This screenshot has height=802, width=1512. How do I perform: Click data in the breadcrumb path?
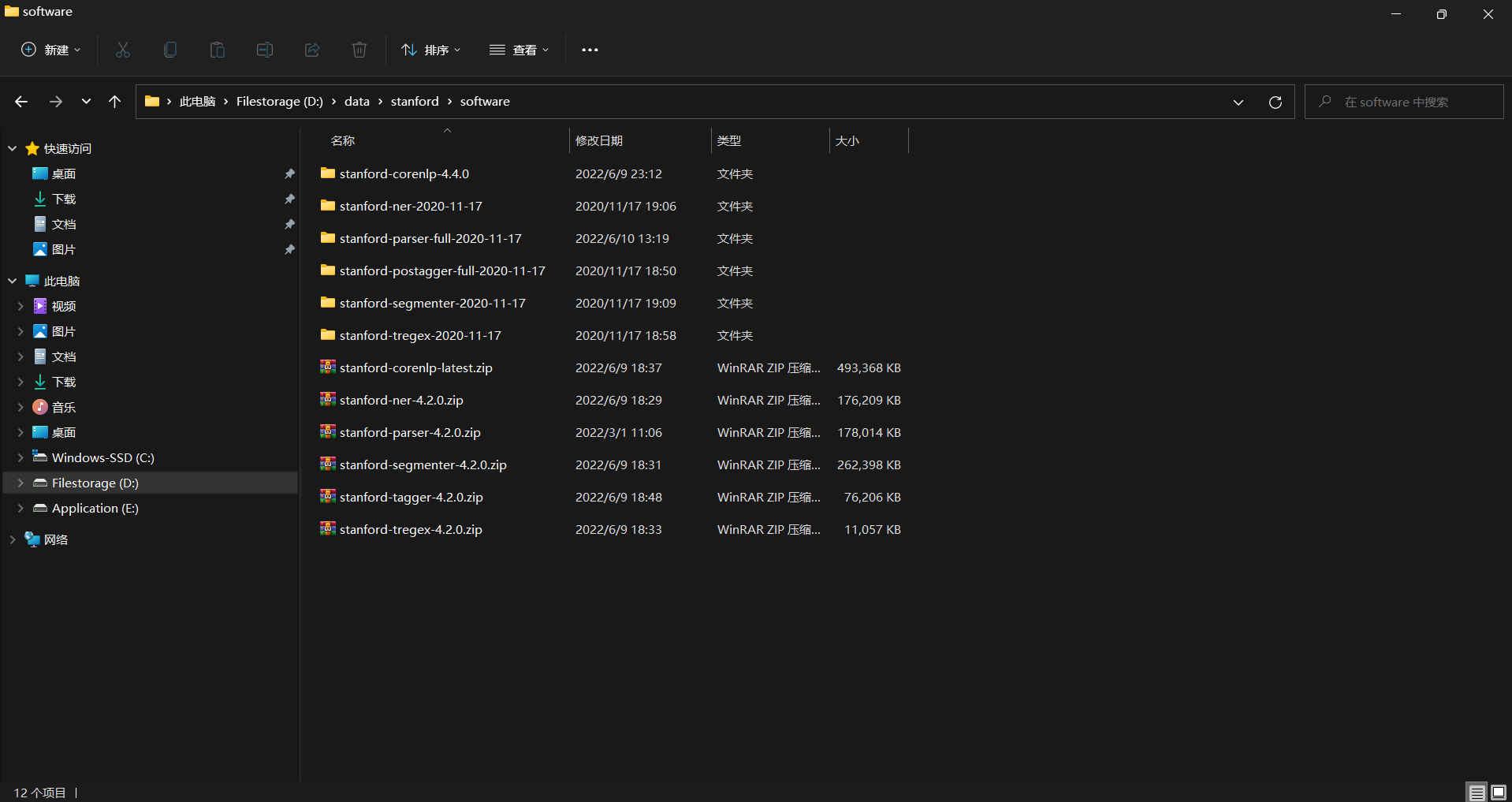click(357, 102)
